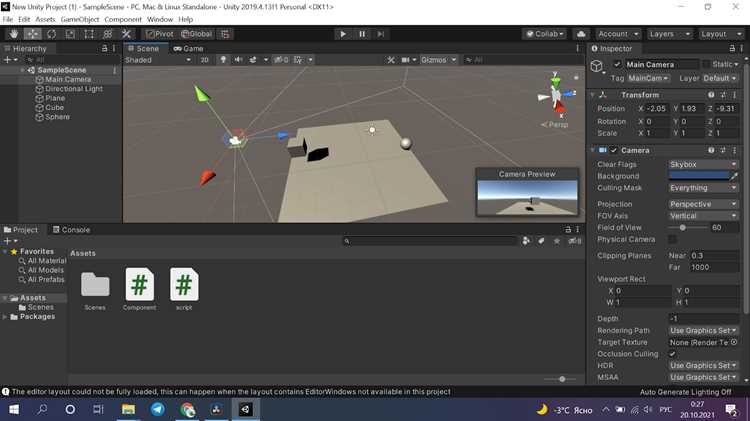This screenshot has width=750, height=421.
Task: Toggle the Static checkbox
Action: pyautogui.click(x=706, y=64)
